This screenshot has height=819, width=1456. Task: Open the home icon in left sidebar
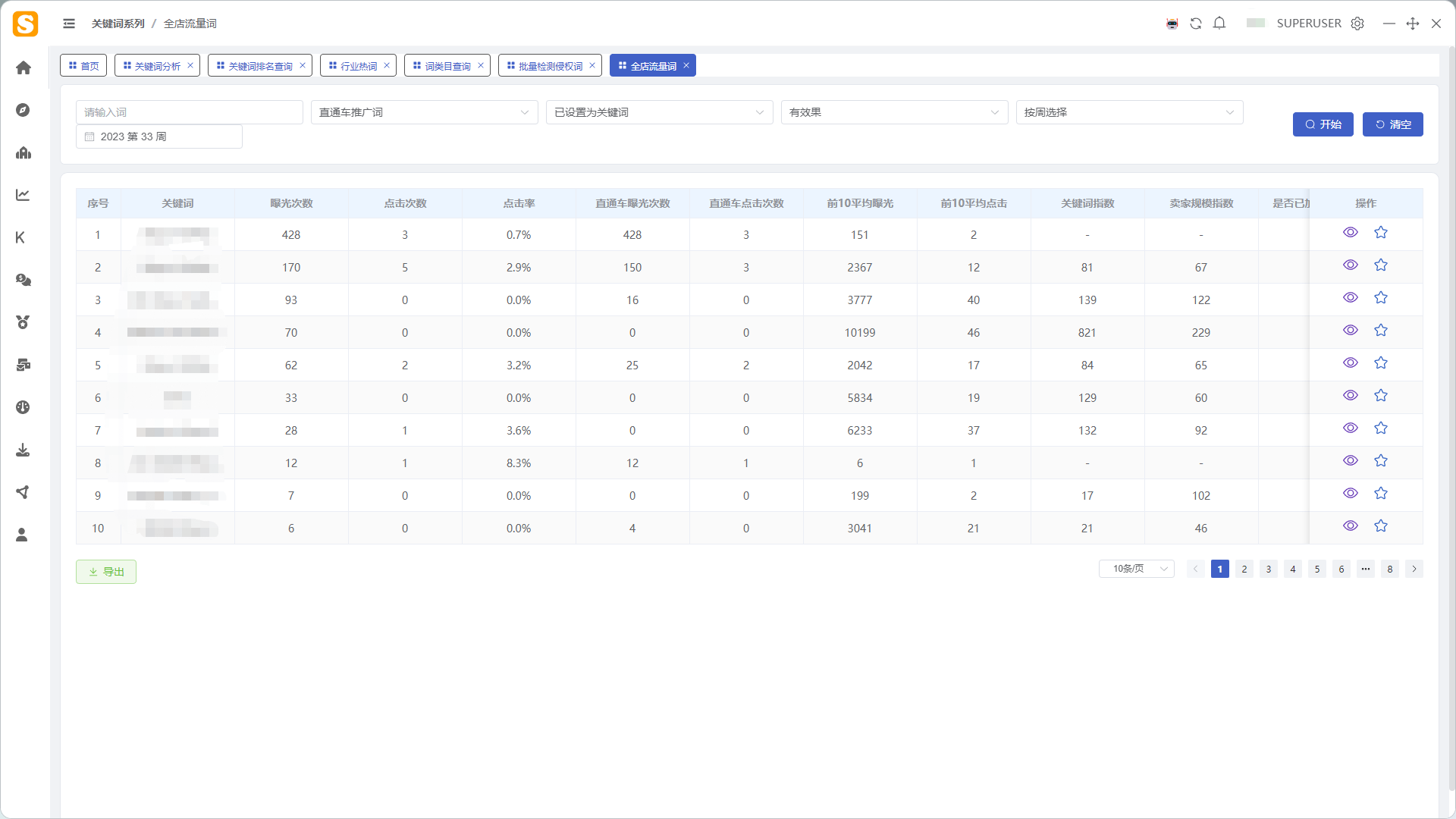coord(23,67)
